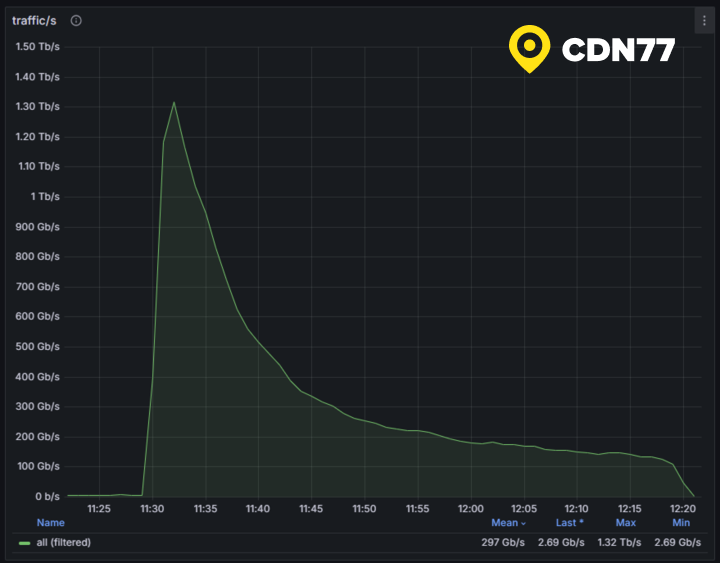Click the 11:55 time axis label
720x563 pixels.
click(417, 509)
